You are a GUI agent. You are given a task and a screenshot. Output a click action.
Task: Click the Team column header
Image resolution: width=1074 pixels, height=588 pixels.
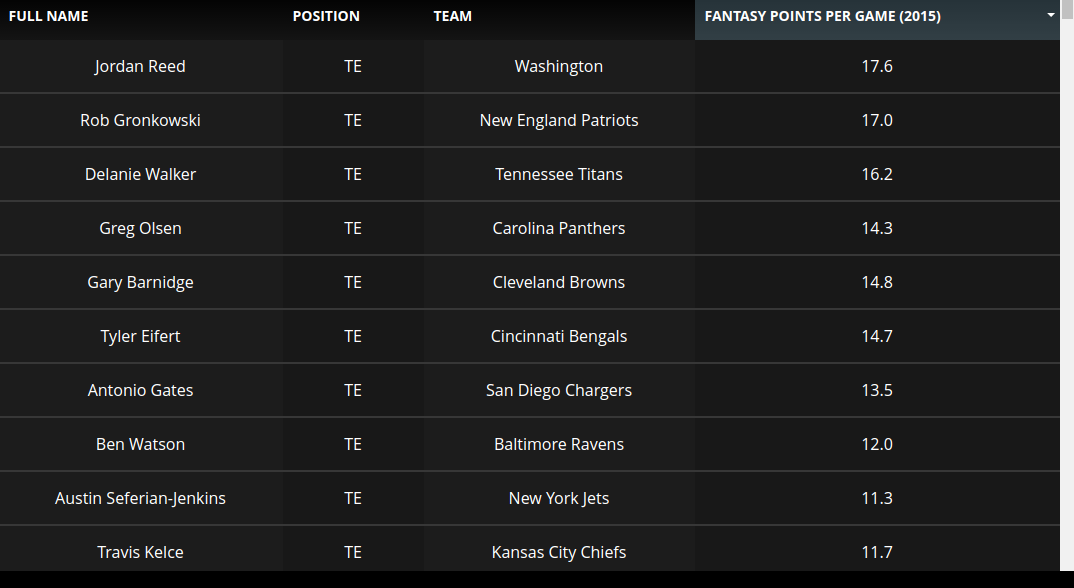click(x=452, y=16)
